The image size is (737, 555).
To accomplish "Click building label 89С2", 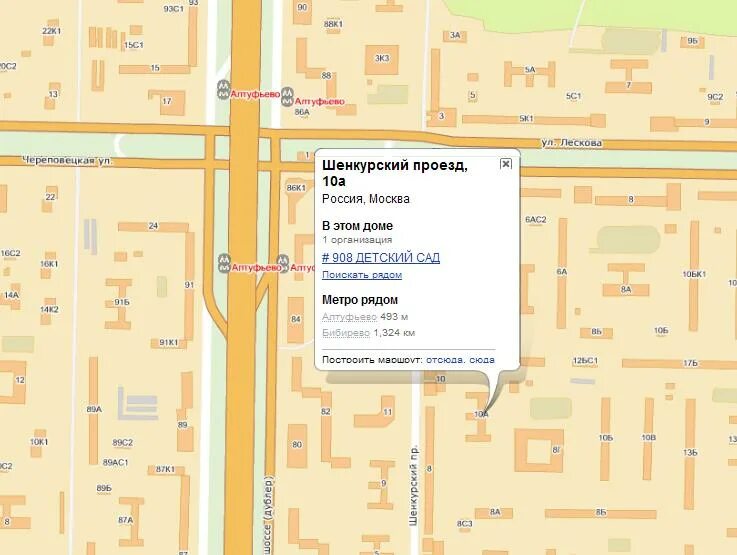I will pyautogui.click(x=123, y=442).
